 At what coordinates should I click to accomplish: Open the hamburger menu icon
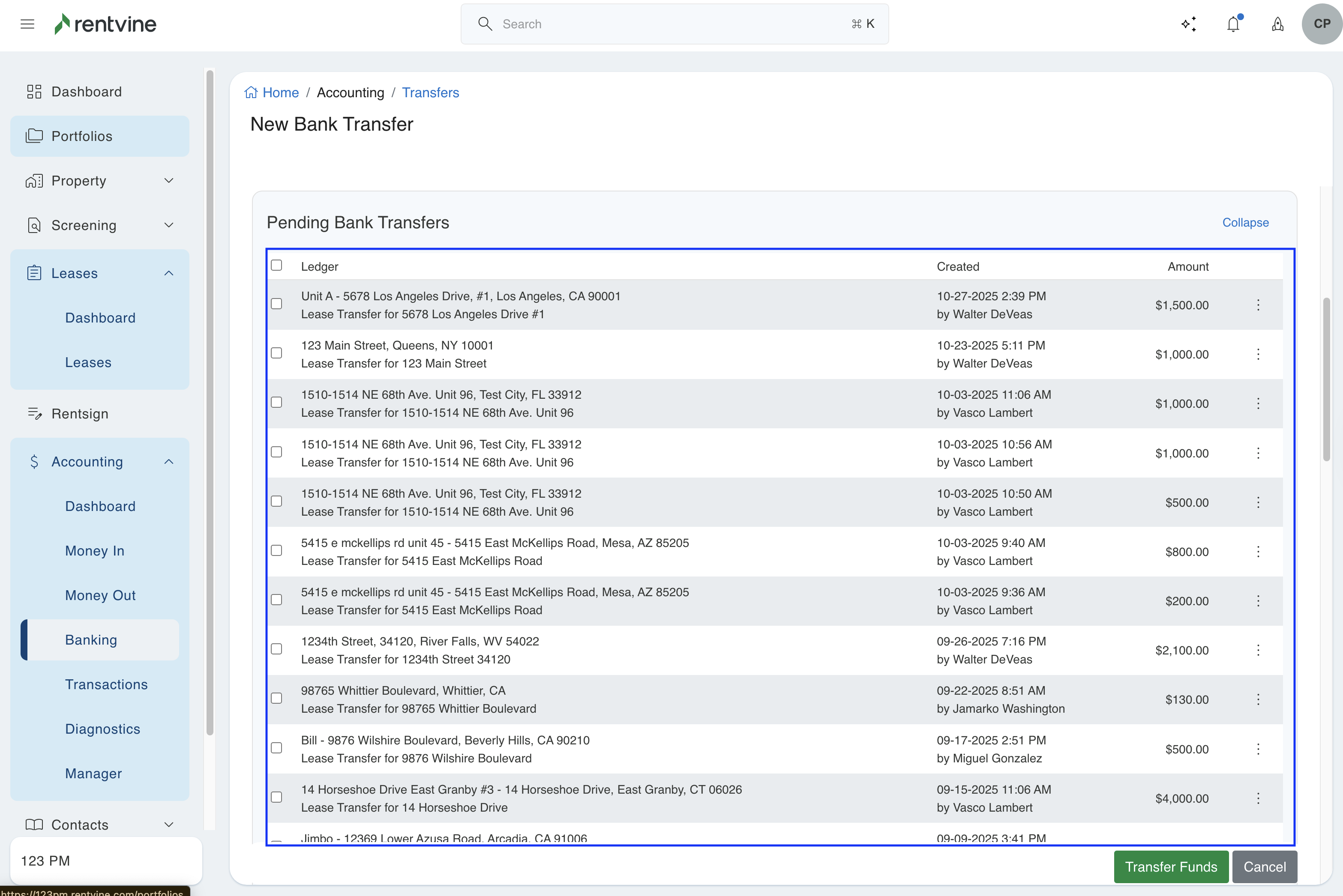click(27, 24)
